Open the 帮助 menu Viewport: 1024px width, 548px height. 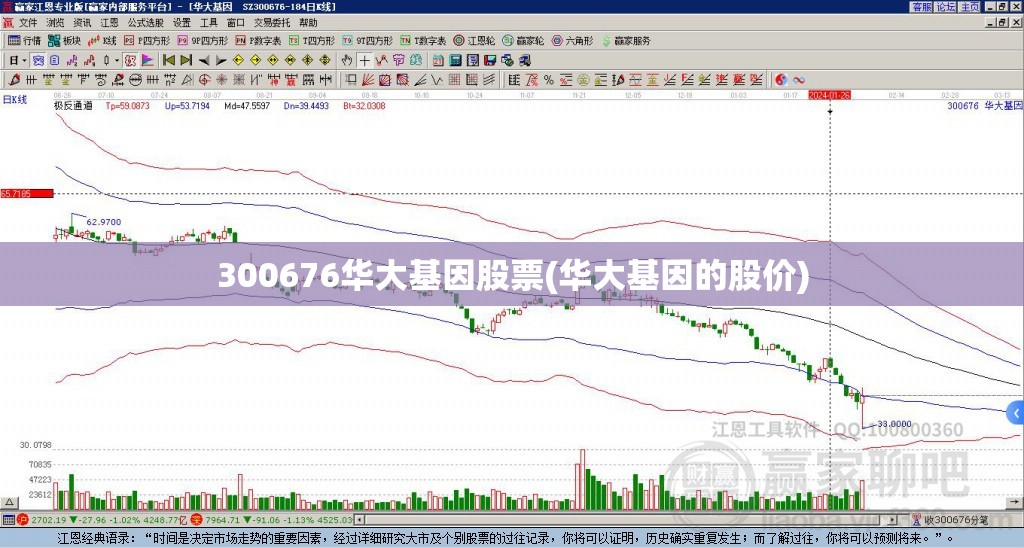pyautogui.click(x=308, y=23)
